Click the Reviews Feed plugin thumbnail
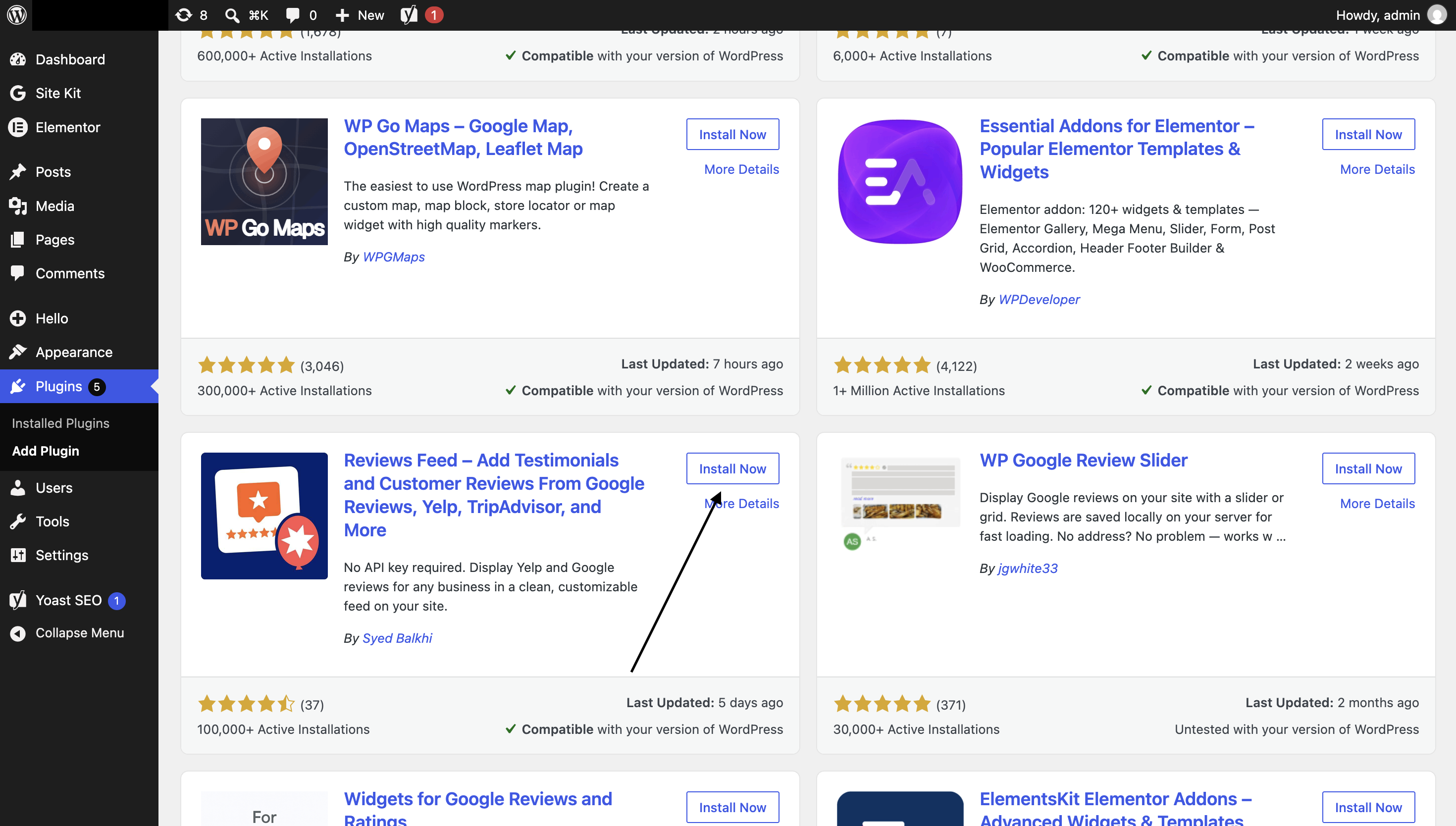Image resolution: width=1456 pixels, height=826 pixels. point(264,516)
